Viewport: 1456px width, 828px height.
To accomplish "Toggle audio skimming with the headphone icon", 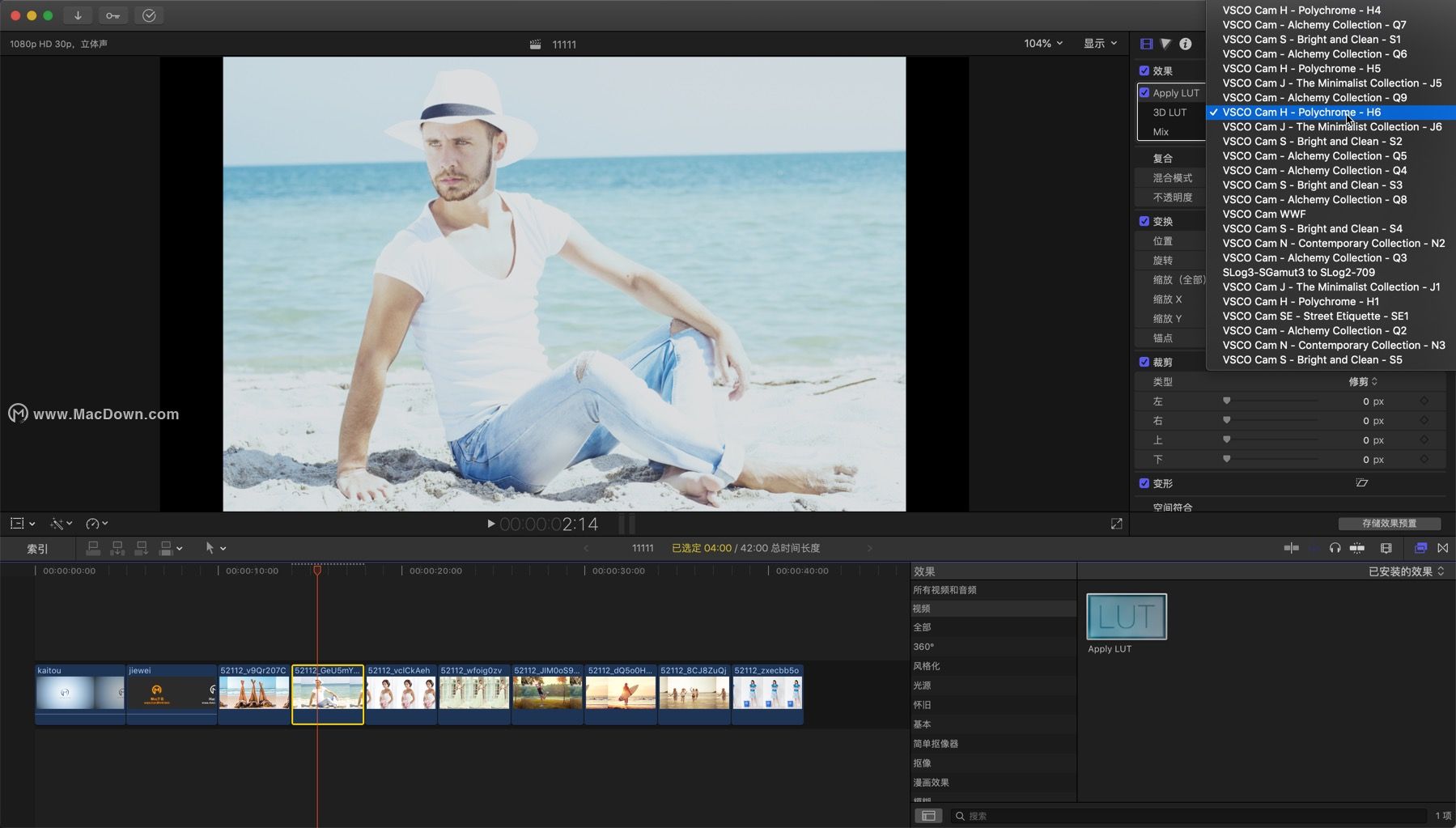I will [x=1335, y=548].
